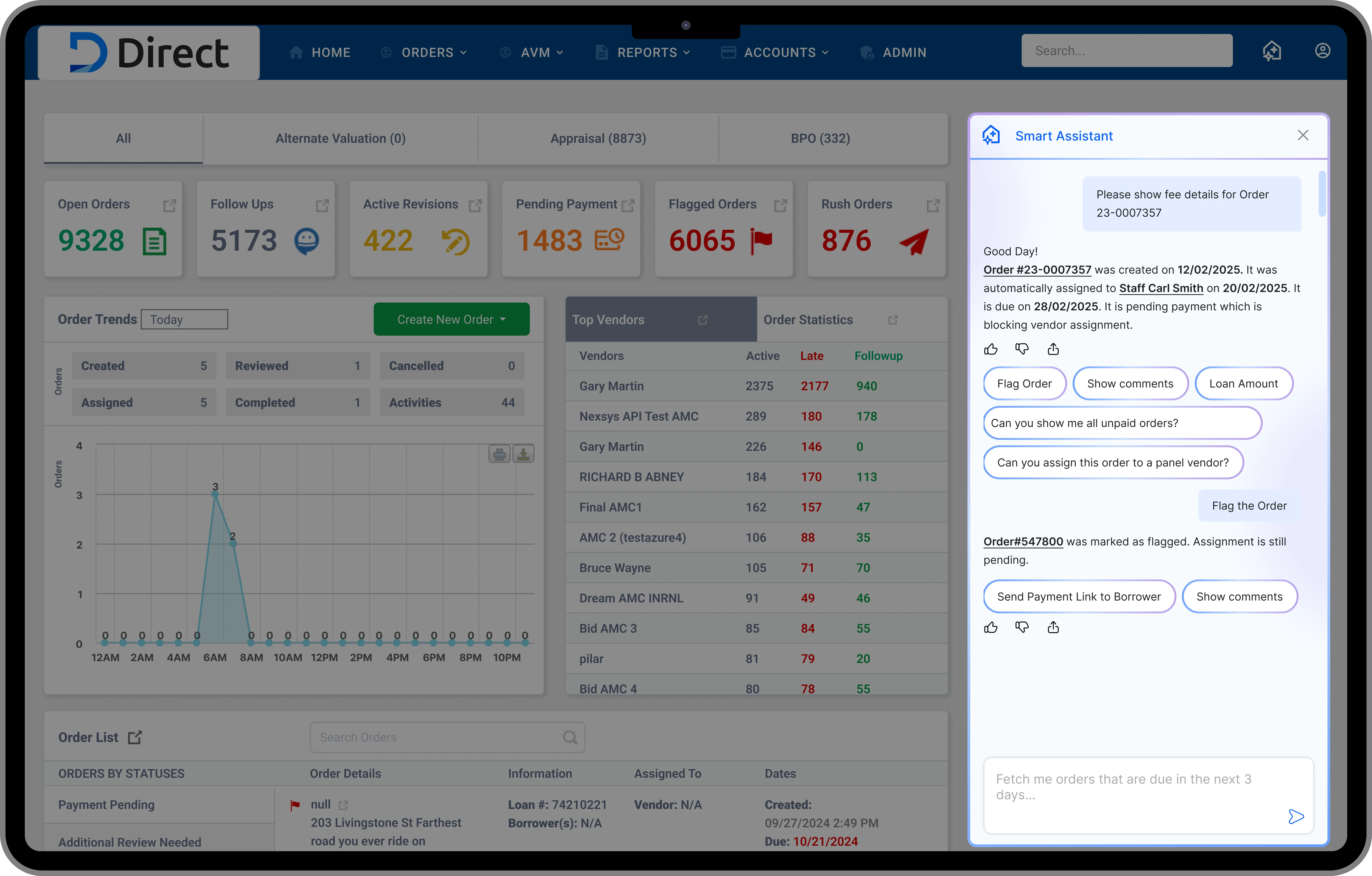Open the user profile icon

tap(1322, 51)
